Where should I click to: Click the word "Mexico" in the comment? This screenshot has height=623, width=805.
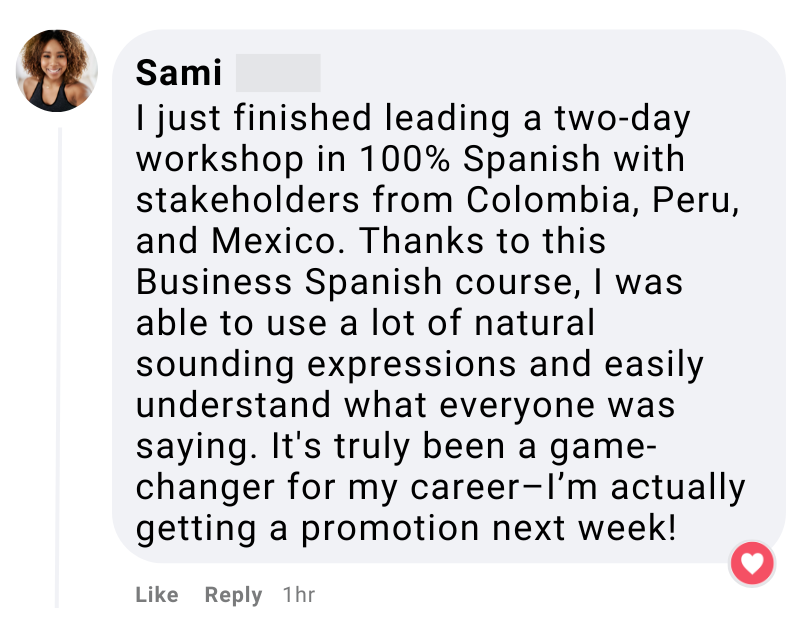[x=278, y=241]
